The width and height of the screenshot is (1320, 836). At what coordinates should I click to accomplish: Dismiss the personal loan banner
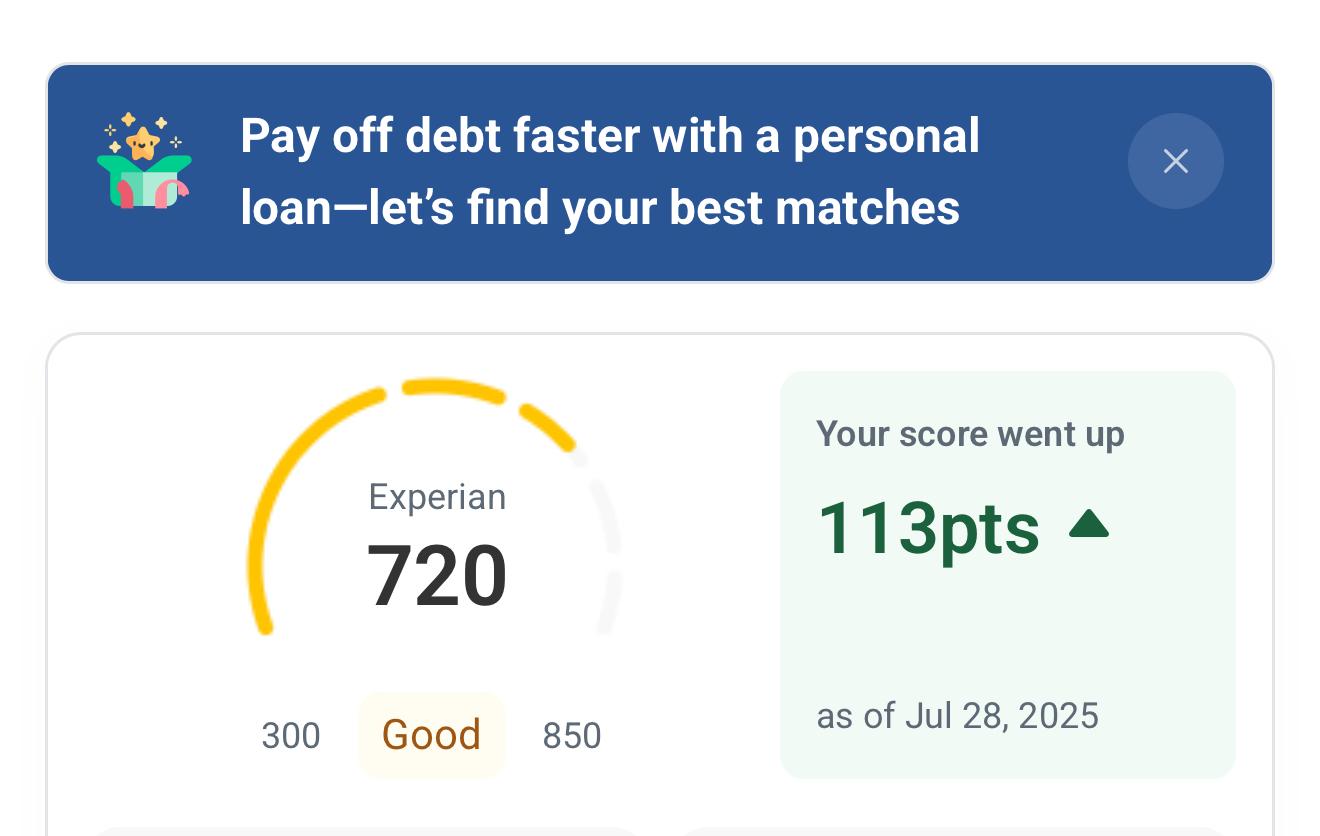[x=1175, y=161]
